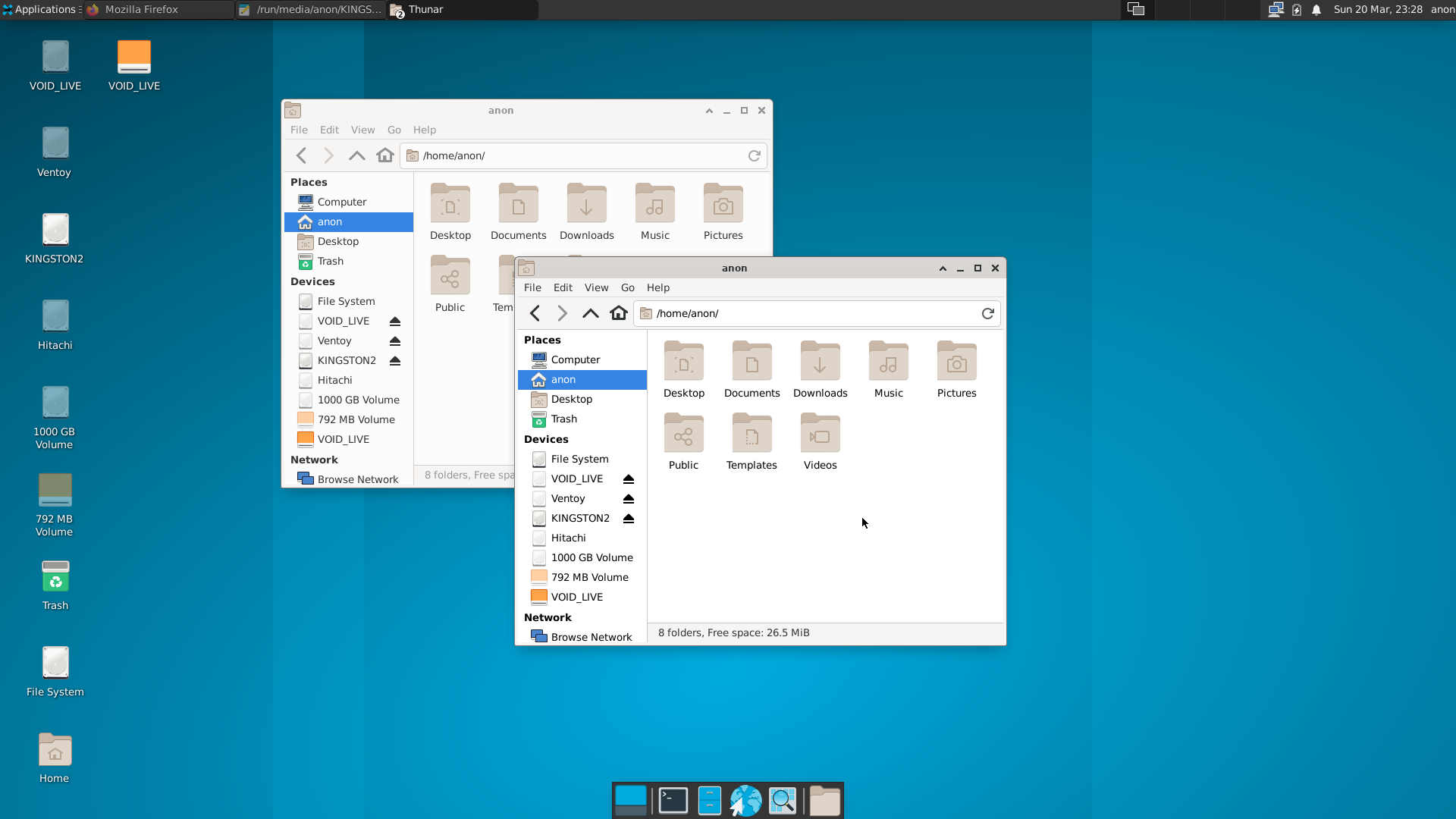Image resolution: width=1456 pixels, height=819 pixels.
Task: Switch to Thunar taskbar button
Action: 463,9
